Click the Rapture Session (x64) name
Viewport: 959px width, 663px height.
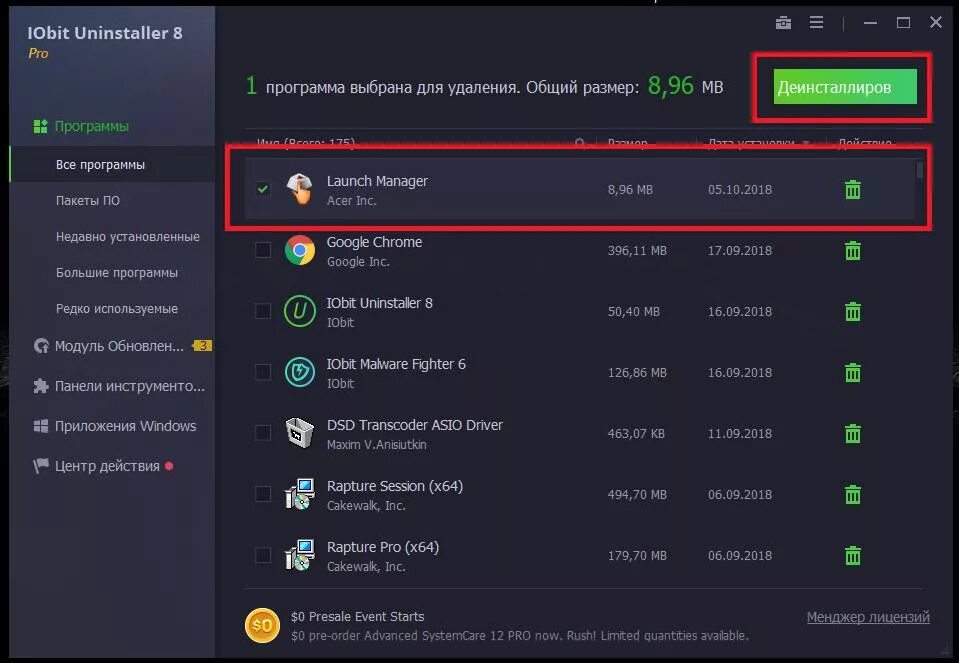[394, 486]
